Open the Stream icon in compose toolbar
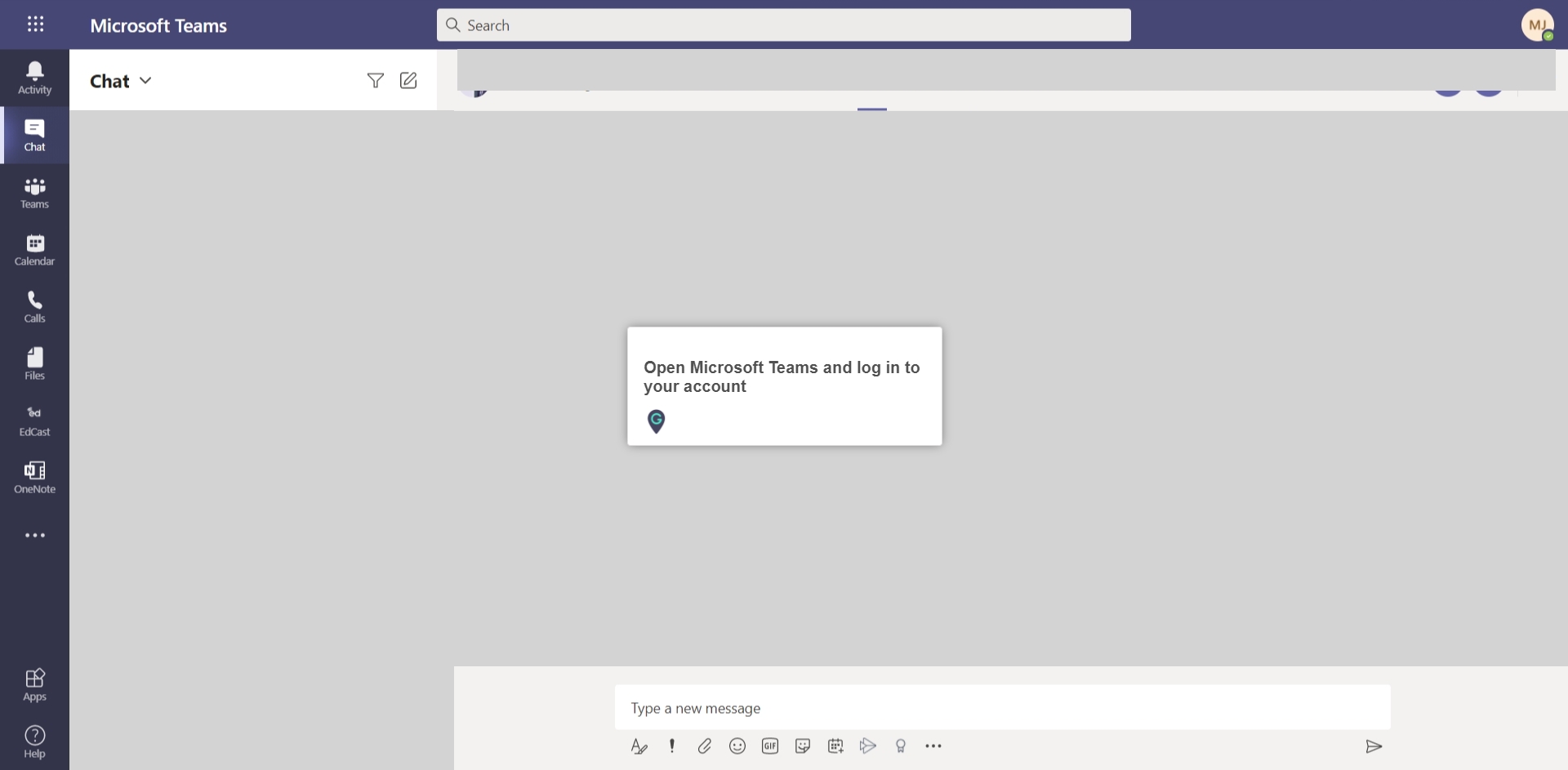 (867, 746)
